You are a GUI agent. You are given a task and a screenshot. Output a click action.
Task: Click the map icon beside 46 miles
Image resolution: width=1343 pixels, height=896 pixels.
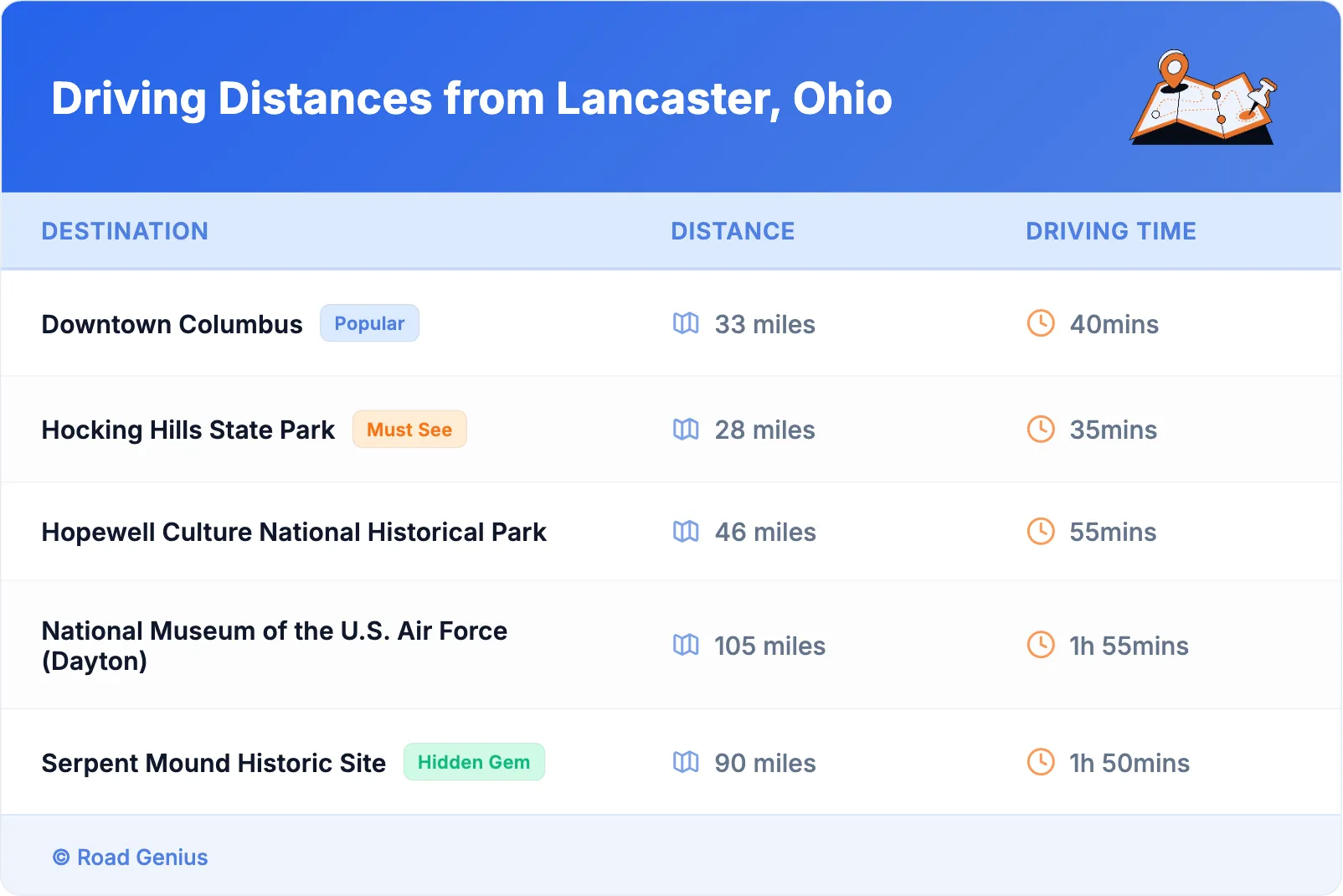pyautogui.click(x=686, y=532)
